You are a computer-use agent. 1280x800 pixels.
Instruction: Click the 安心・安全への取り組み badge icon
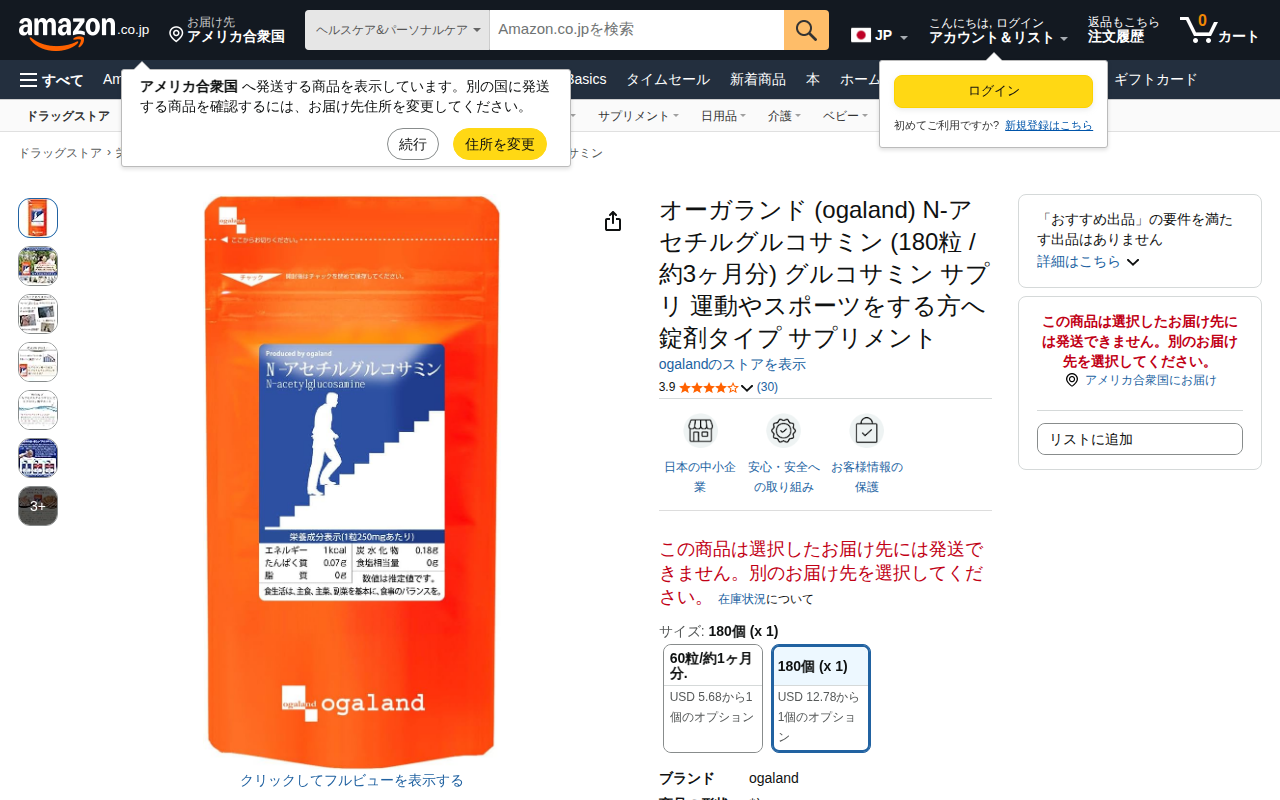[783, 431]
